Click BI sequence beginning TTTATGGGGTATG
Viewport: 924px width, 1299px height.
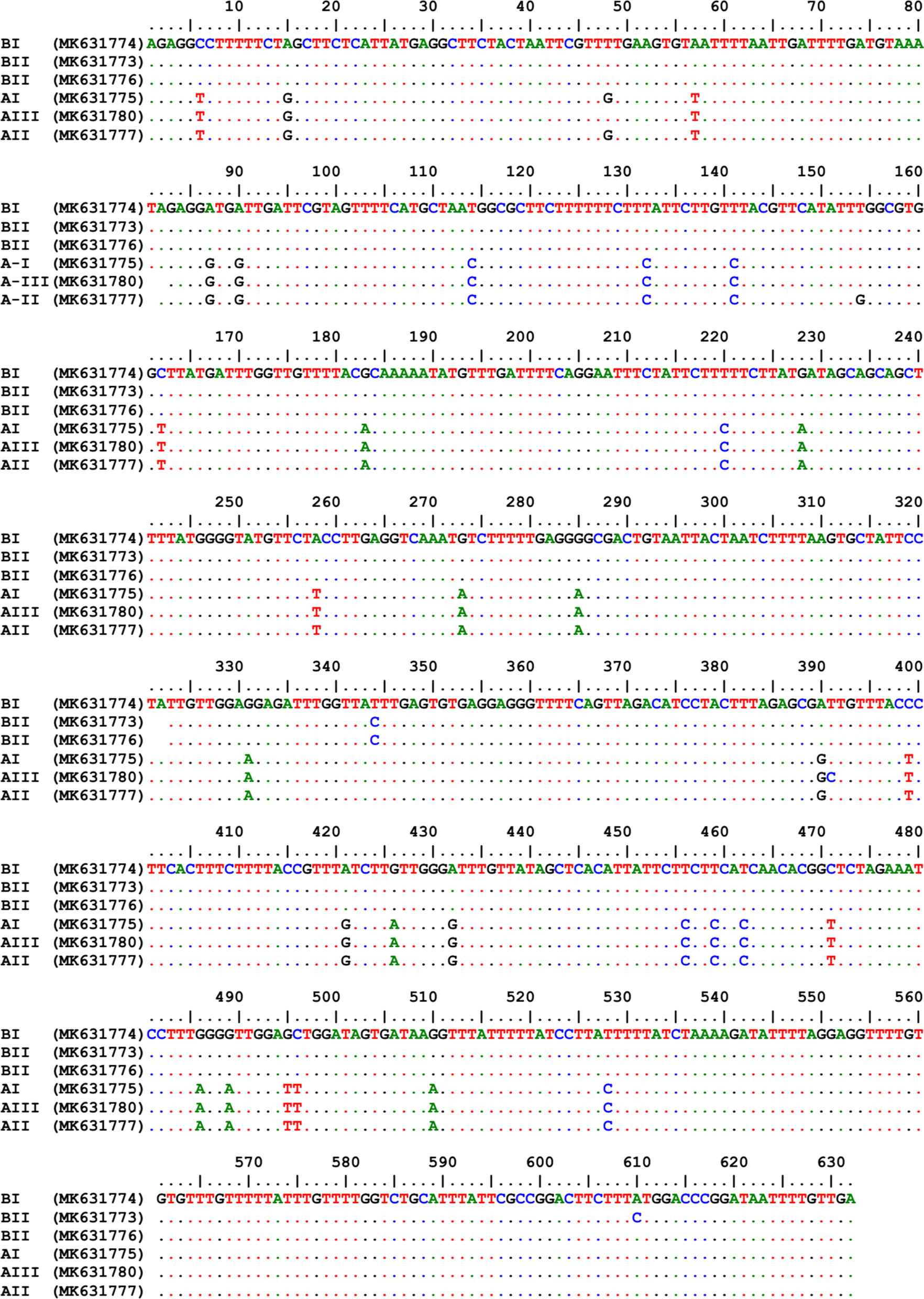535,539
